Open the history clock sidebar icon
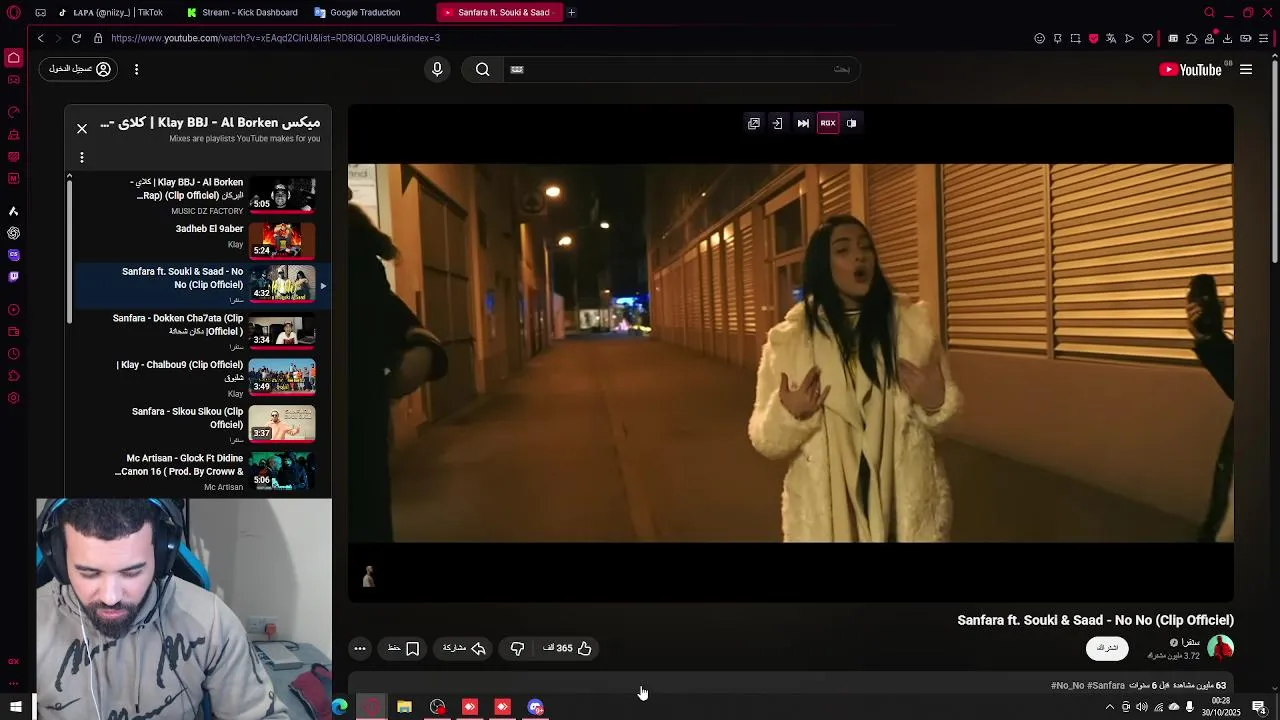The height and width of the screenshot is (720, 1280). coord(13,354)
